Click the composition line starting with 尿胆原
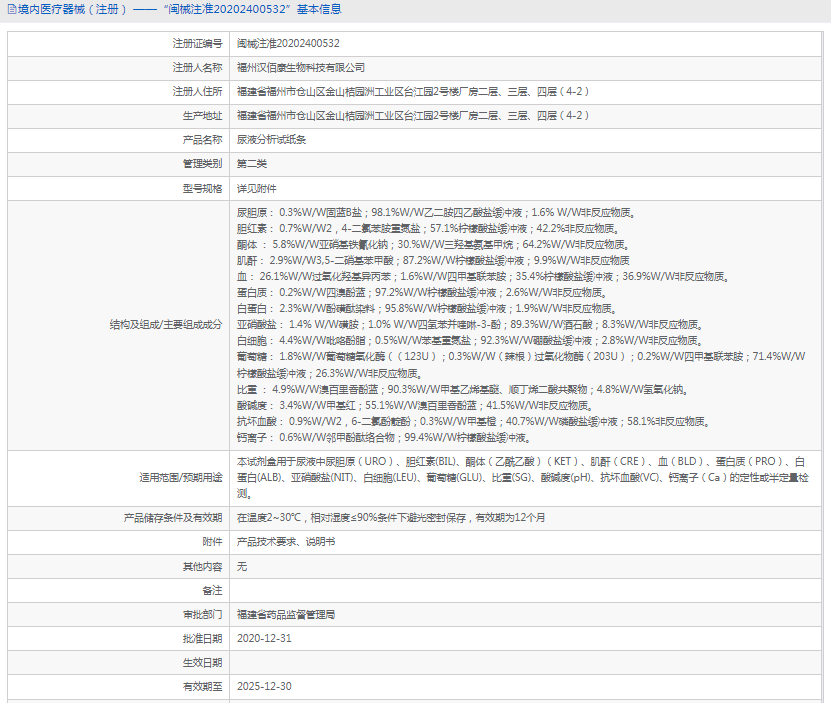The image size is (831, 703). tap(436, 213)
